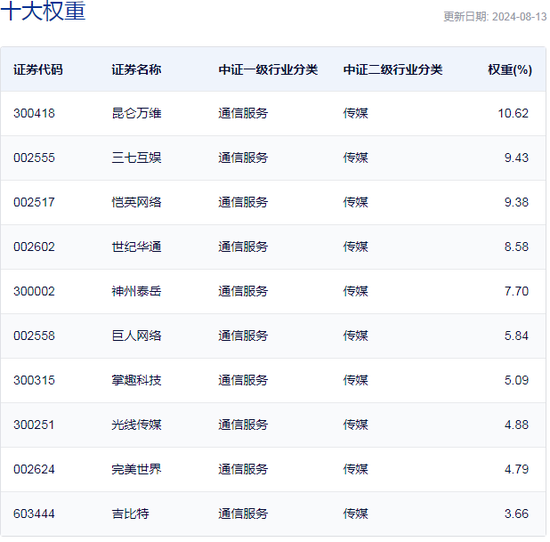Click 通信服务 in the 完美世界 row
Screen dimensions: 550x542
coord(243,470)
